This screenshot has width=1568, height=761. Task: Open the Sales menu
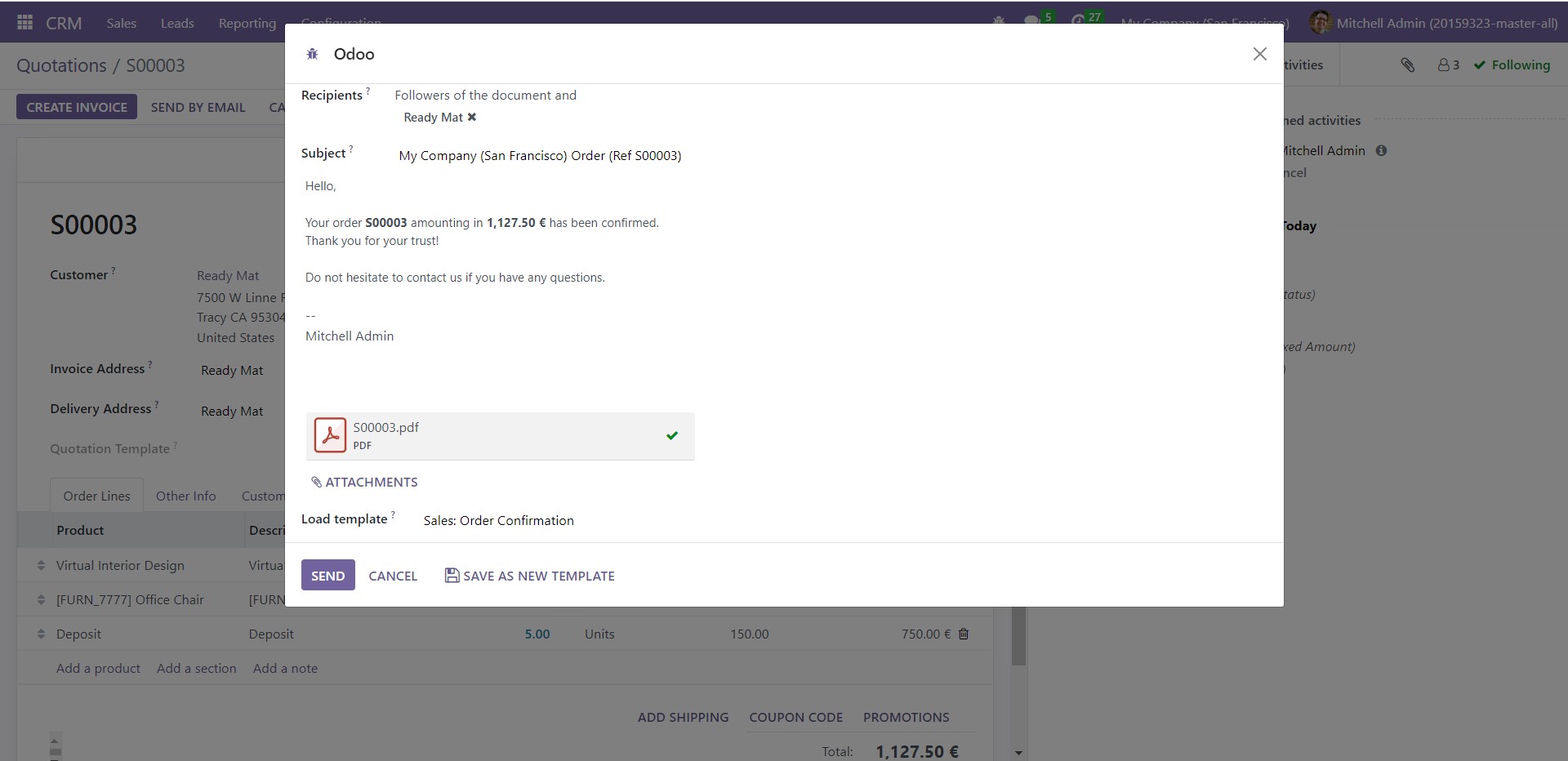click(x=121, y=23)
